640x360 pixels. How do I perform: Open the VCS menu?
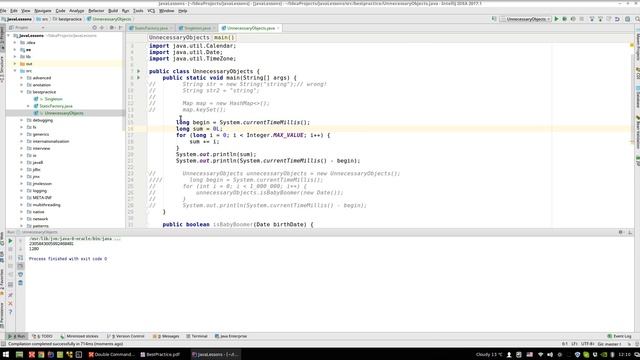[151, 11]
